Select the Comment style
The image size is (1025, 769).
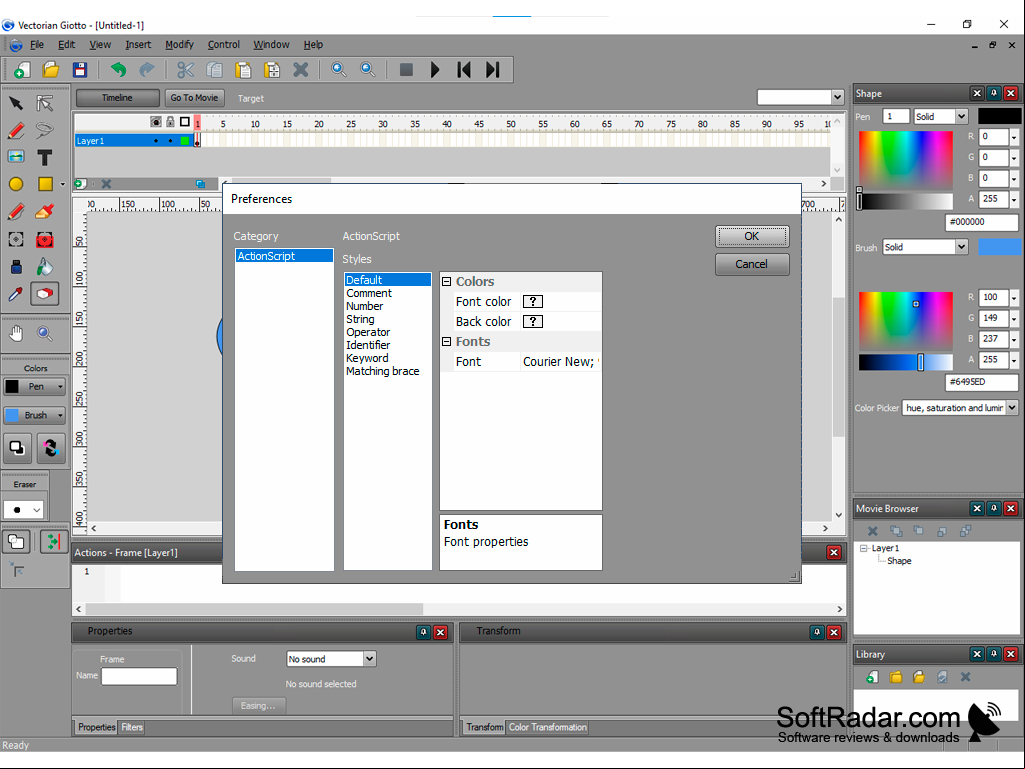coord(369,294)
